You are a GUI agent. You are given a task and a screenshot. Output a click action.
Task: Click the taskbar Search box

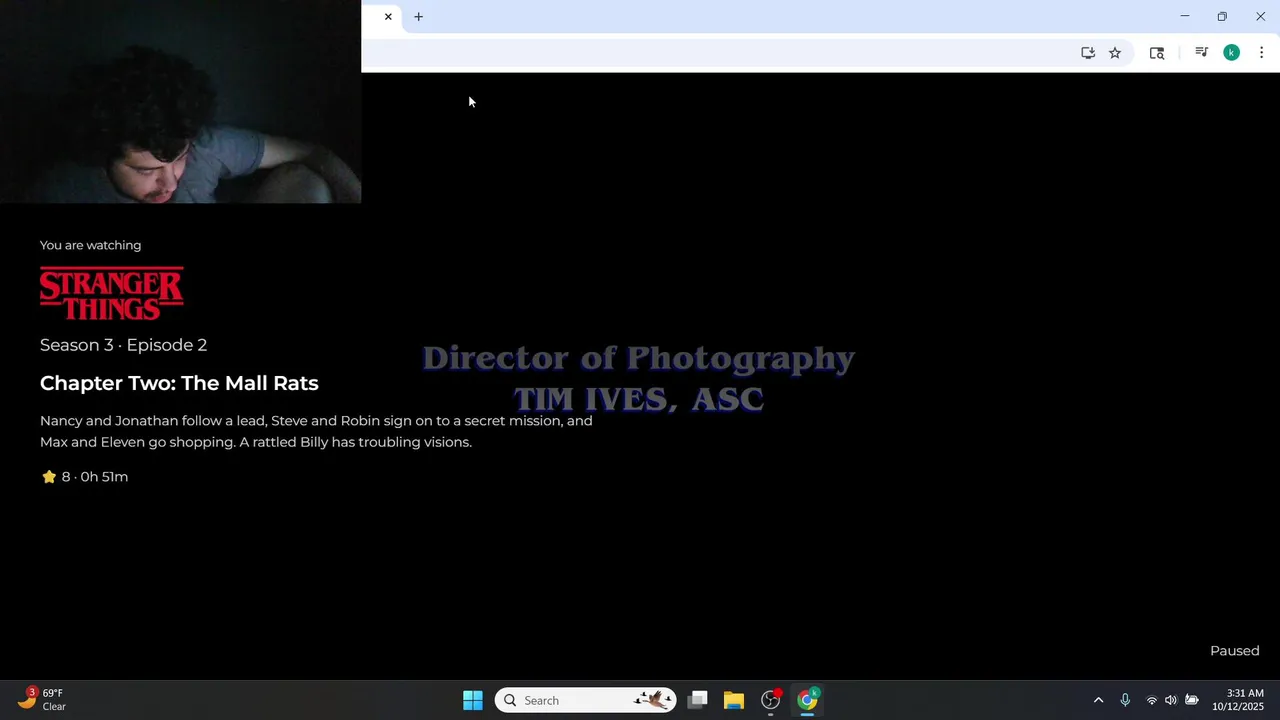pos(585,700)
